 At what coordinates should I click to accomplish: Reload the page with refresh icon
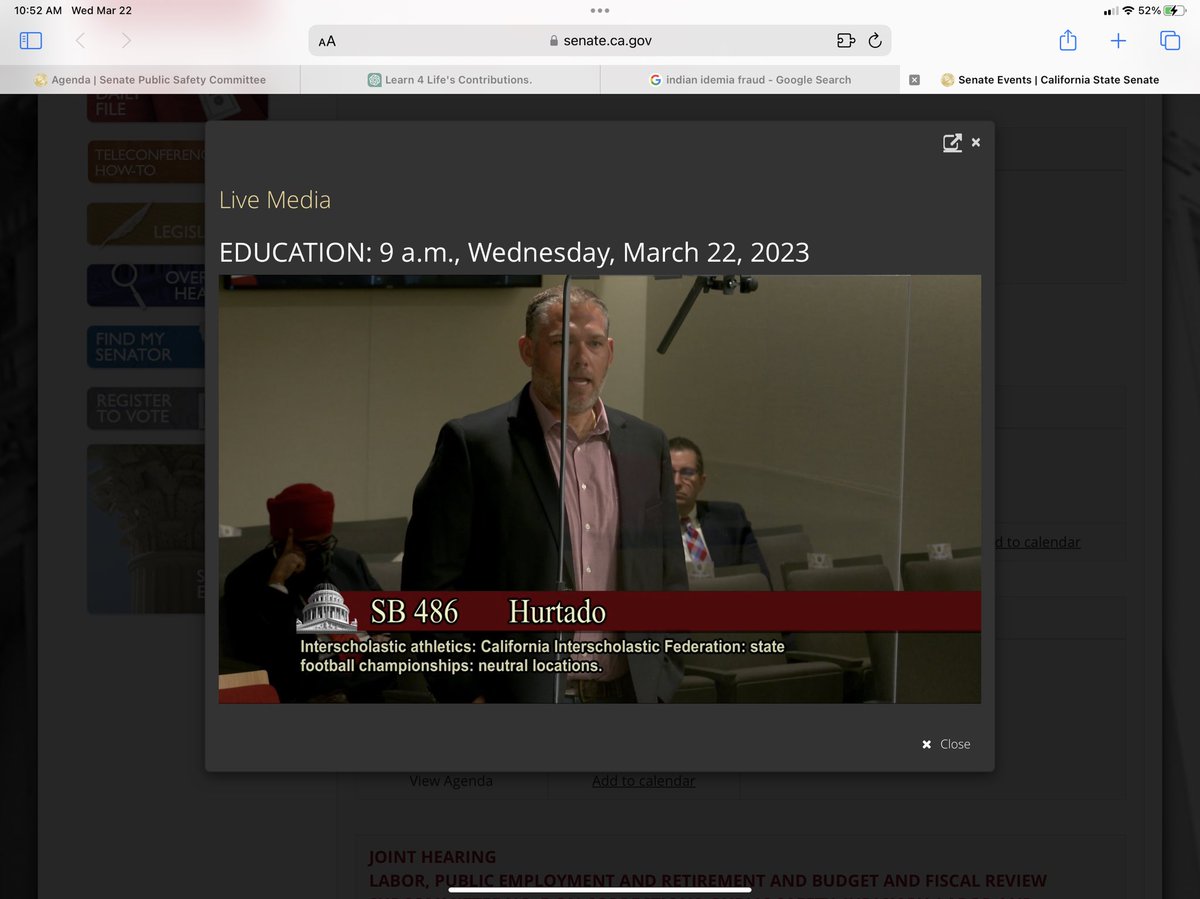(875, 41)
